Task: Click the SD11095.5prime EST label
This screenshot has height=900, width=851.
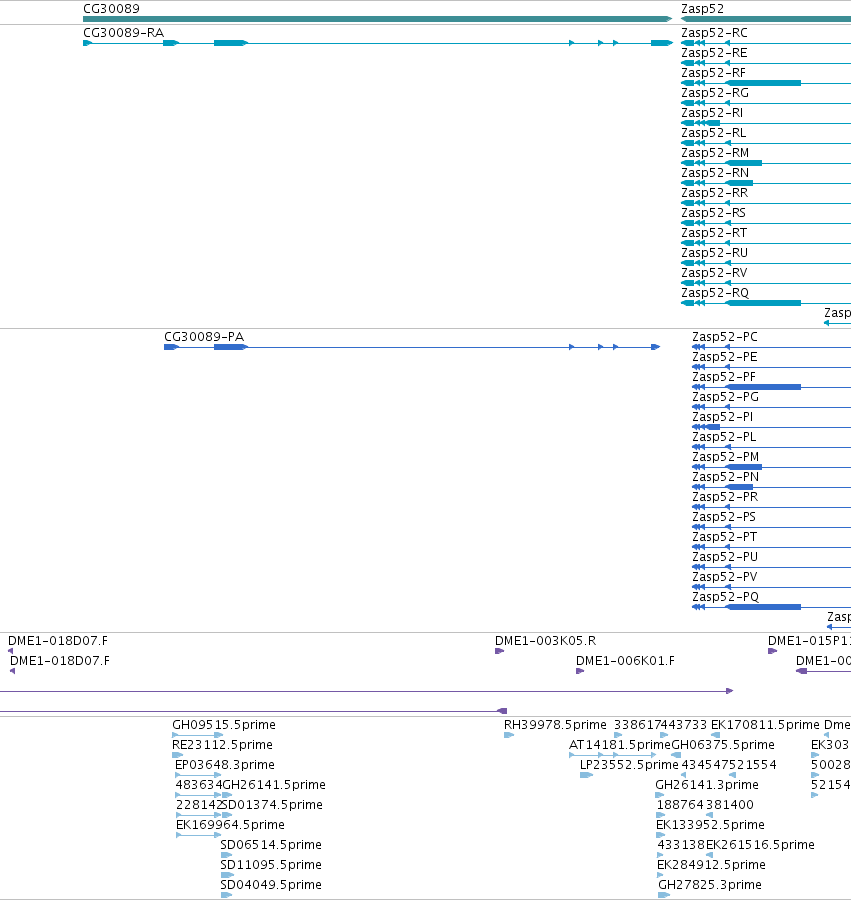Action: [271, 866]
